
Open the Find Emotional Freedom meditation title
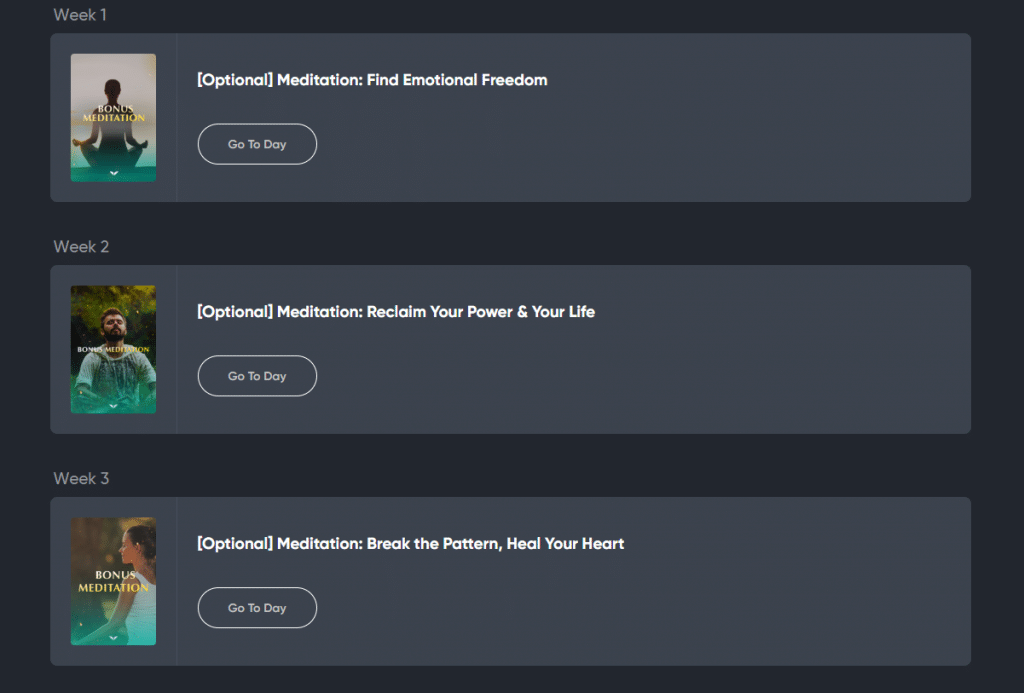(372, 80)
